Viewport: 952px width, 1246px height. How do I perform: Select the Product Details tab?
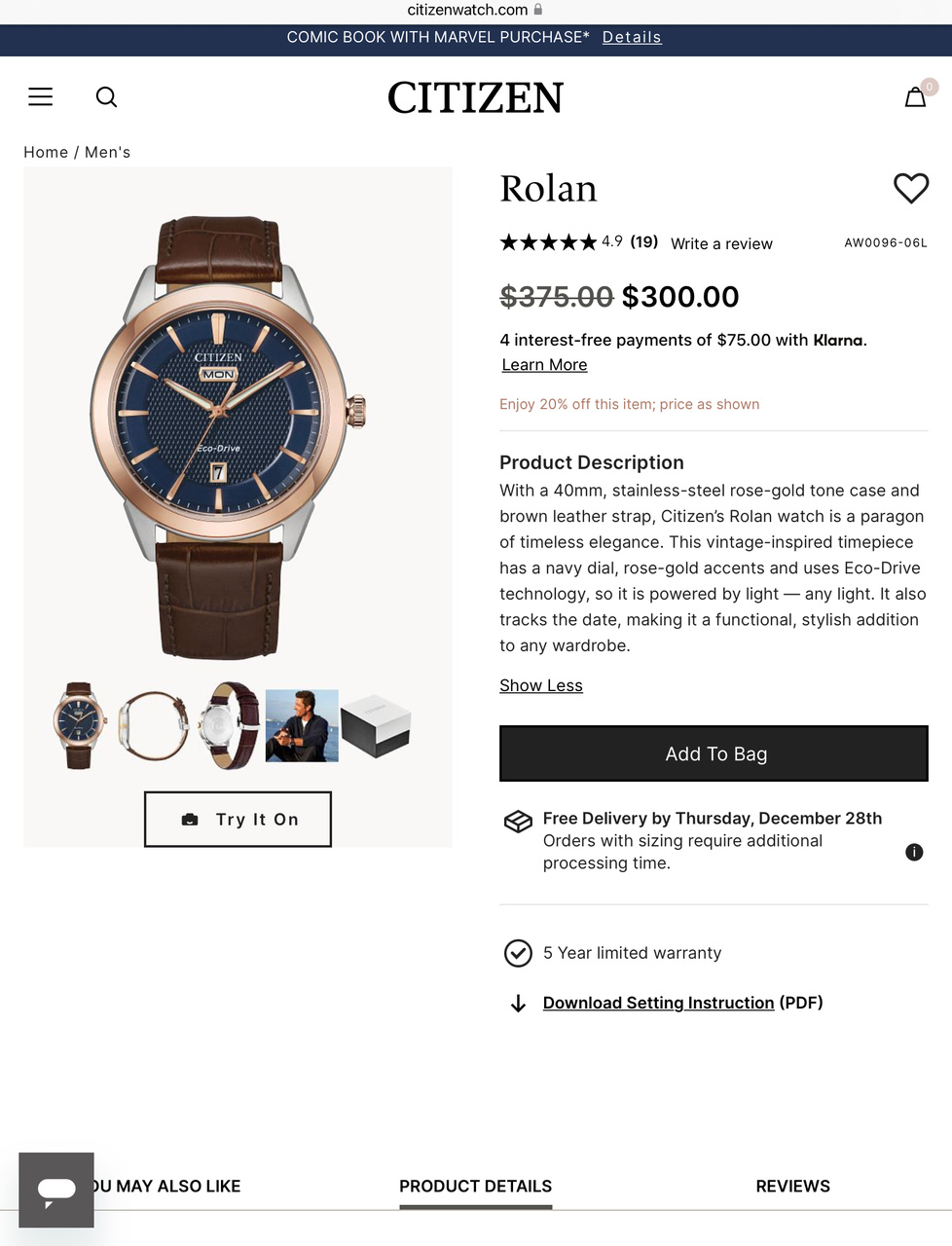coord(475,1186)
